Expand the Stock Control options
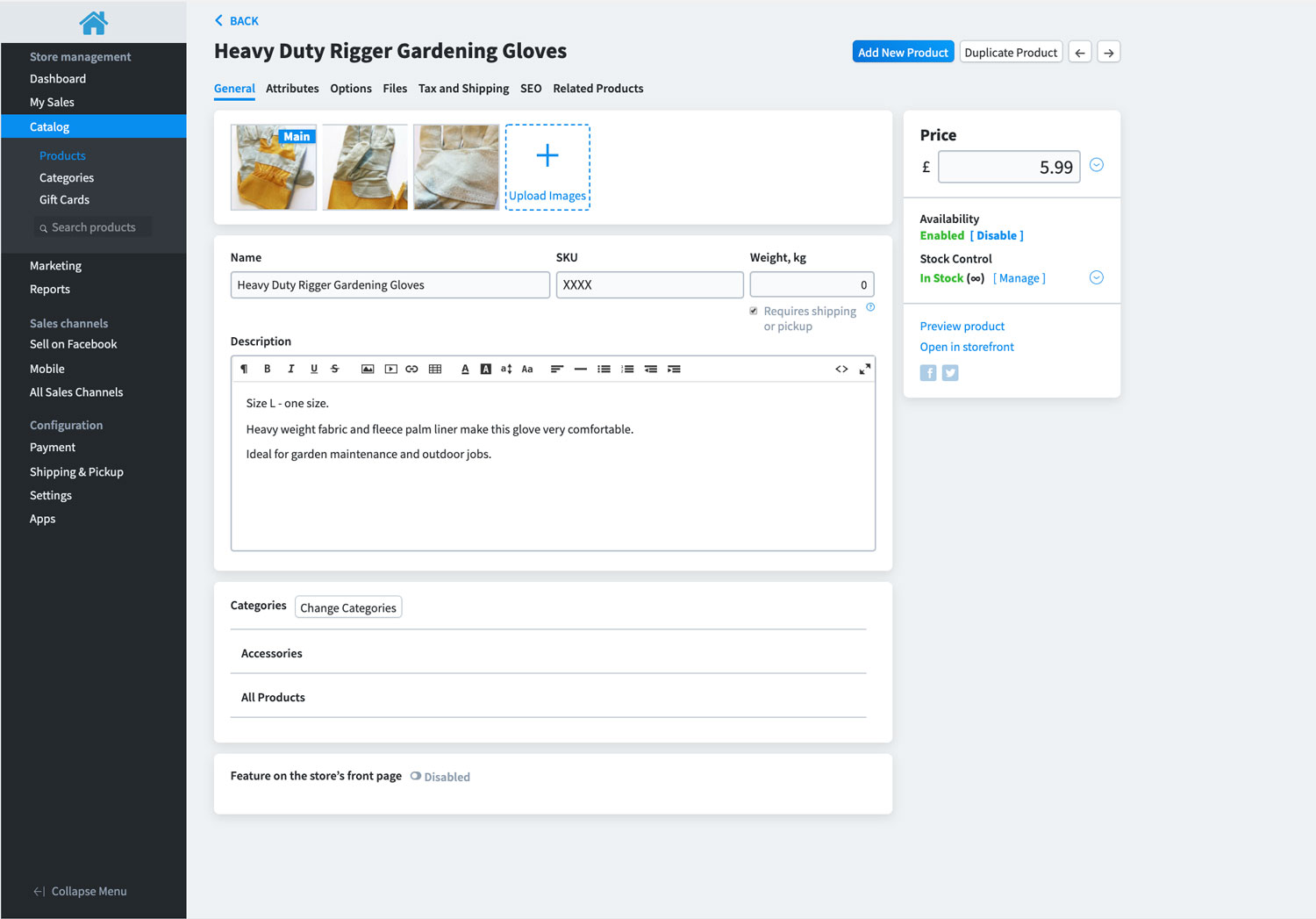1316x919 pixels. click(x=1097, y=277)
